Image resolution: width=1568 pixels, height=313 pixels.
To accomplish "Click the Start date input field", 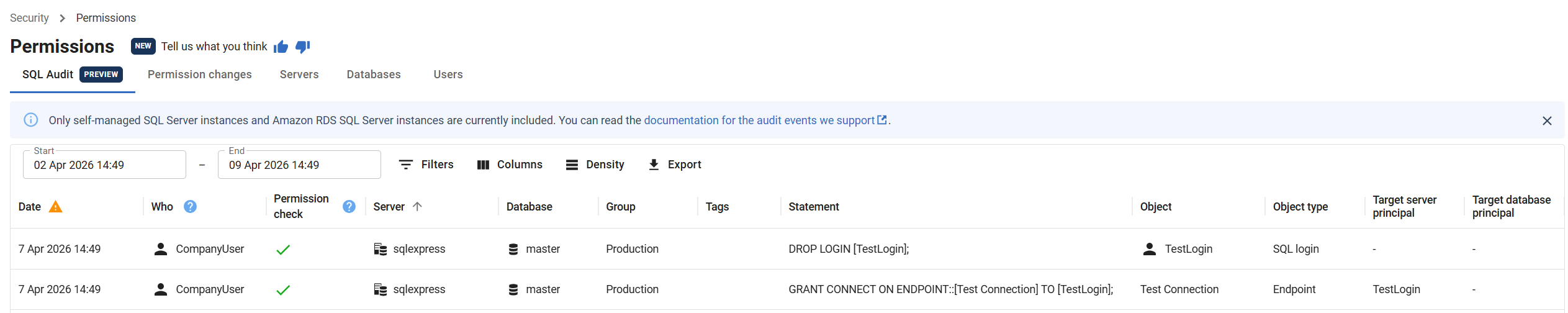I will 104,165.
